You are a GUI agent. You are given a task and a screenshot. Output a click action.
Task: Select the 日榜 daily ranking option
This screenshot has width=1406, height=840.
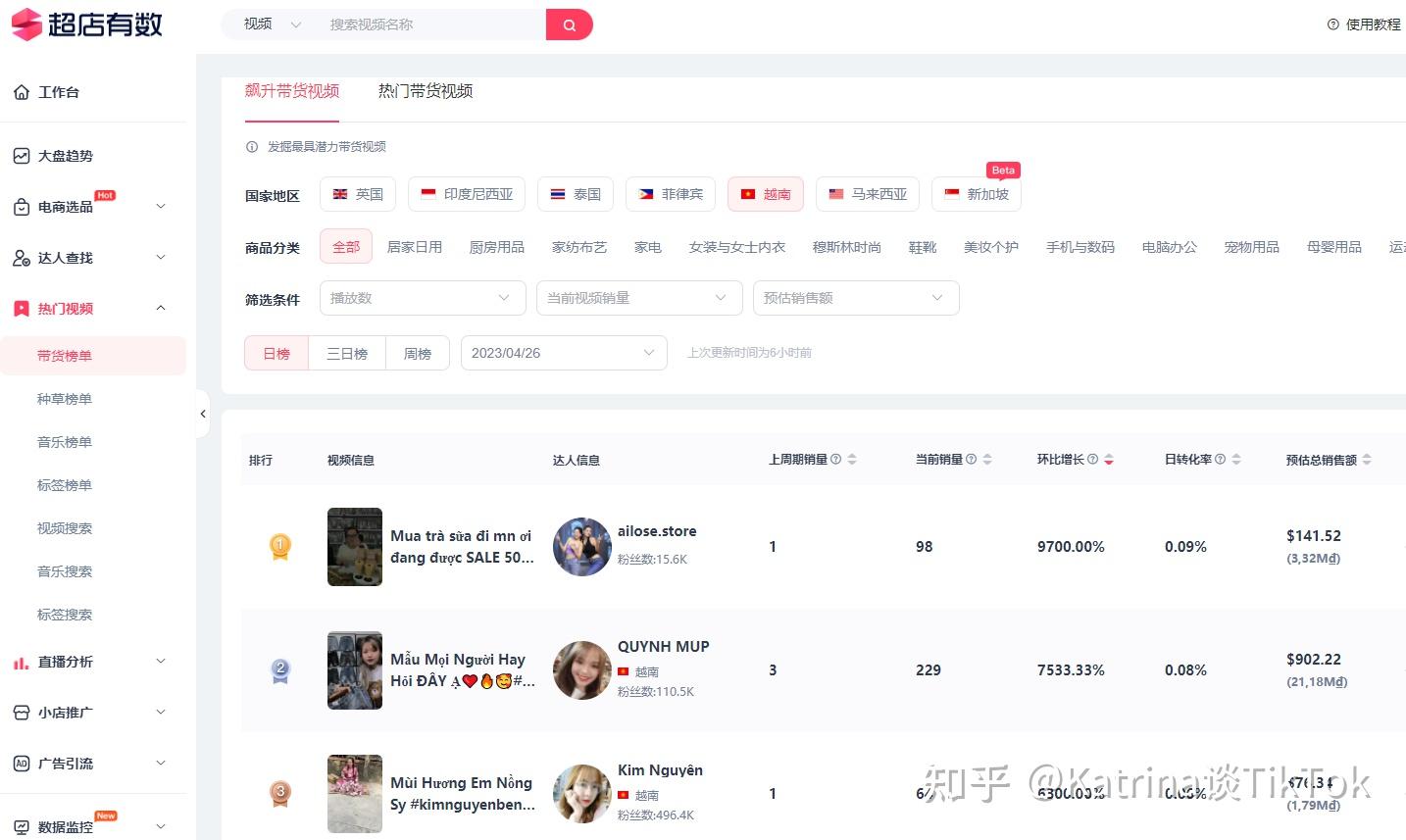click(x=276, y=353)
